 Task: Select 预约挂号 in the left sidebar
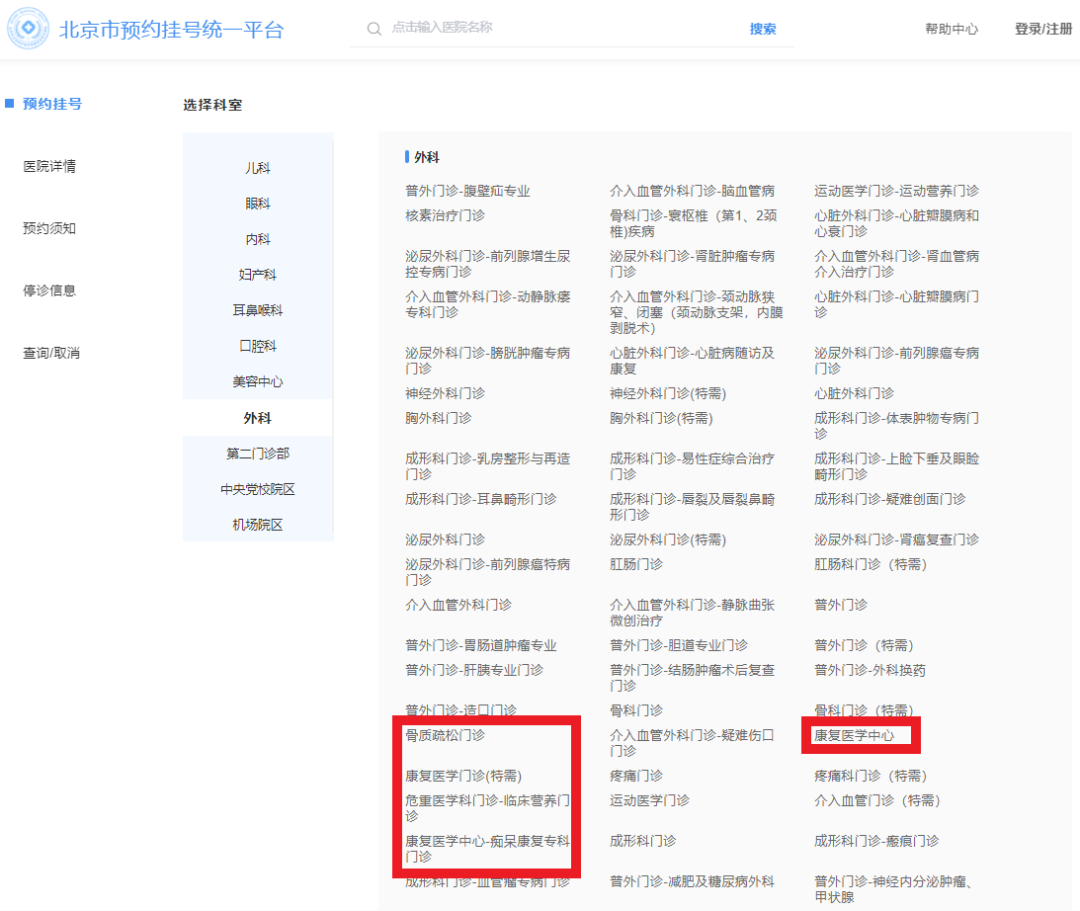pos(52,104)
